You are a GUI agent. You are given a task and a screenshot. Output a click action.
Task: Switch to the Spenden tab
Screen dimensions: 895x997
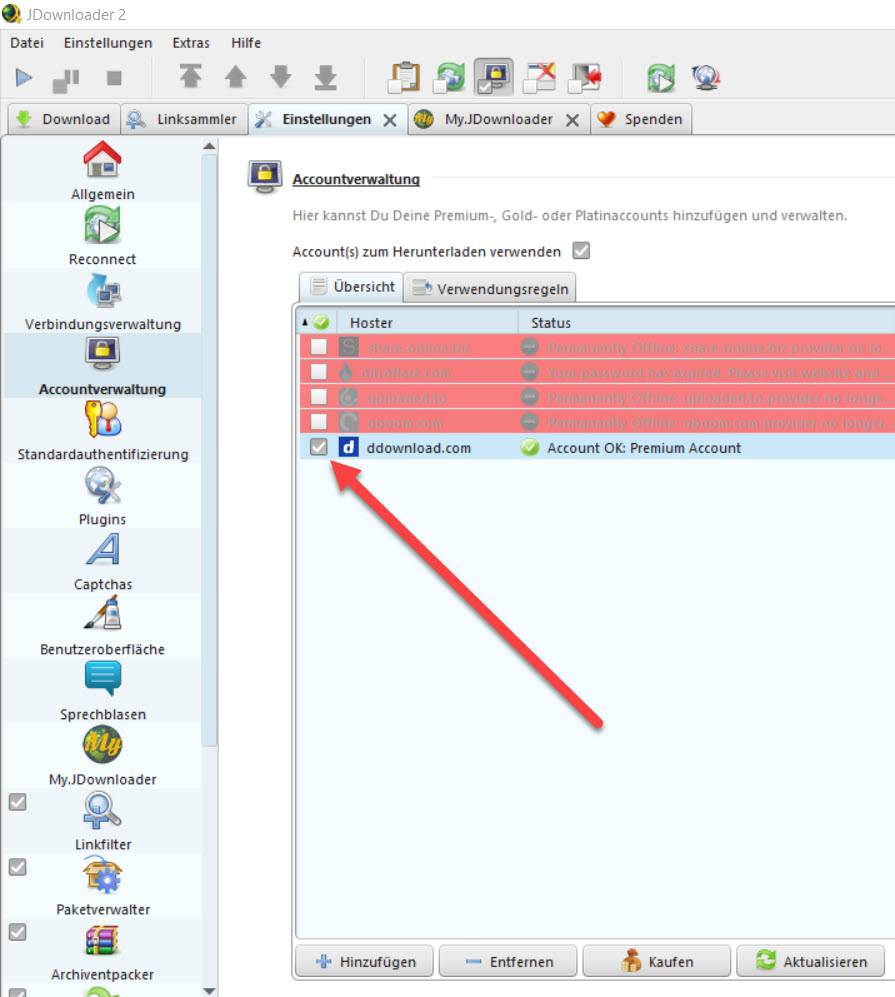(x=642, y=119)
